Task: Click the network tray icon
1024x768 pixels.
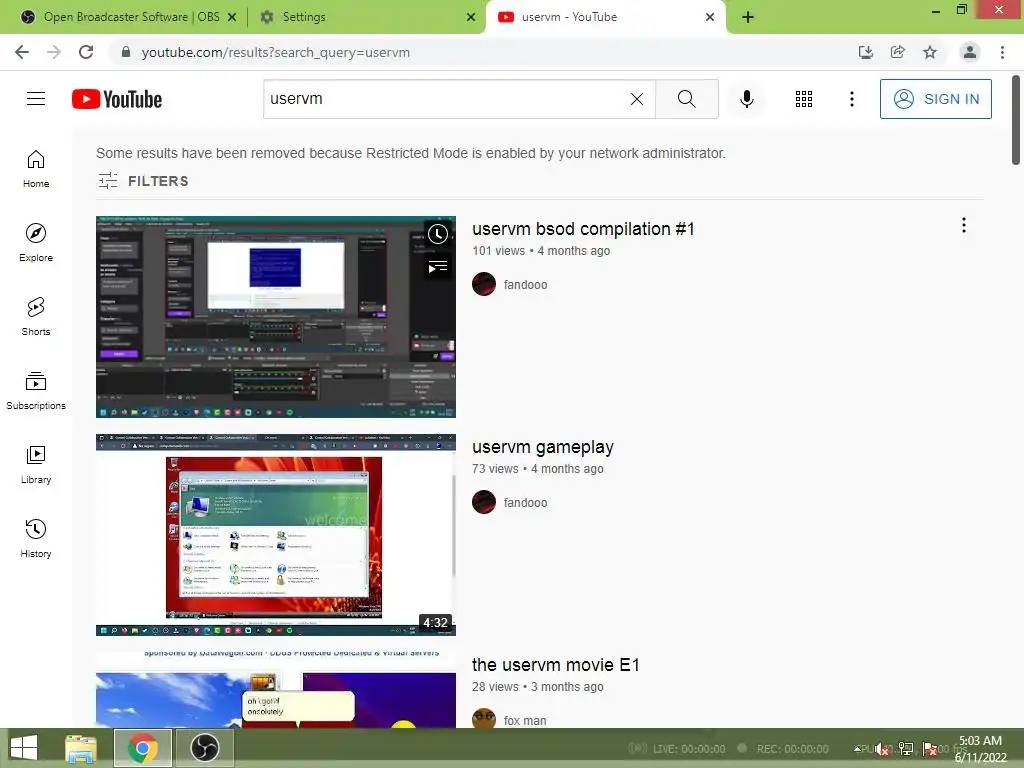Action: click(x=906, y=748)
